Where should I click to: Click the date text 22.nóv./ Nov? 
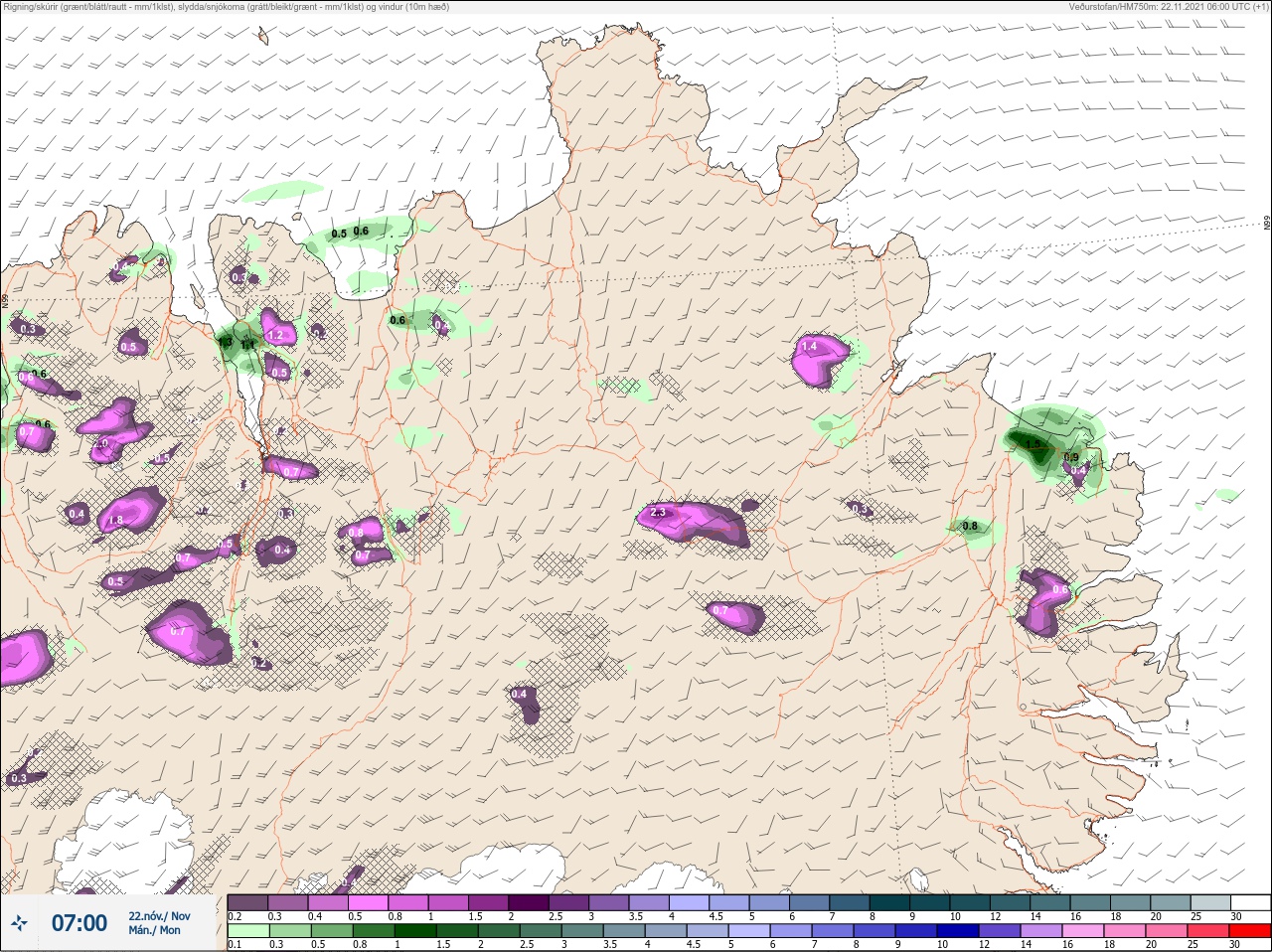159,916
